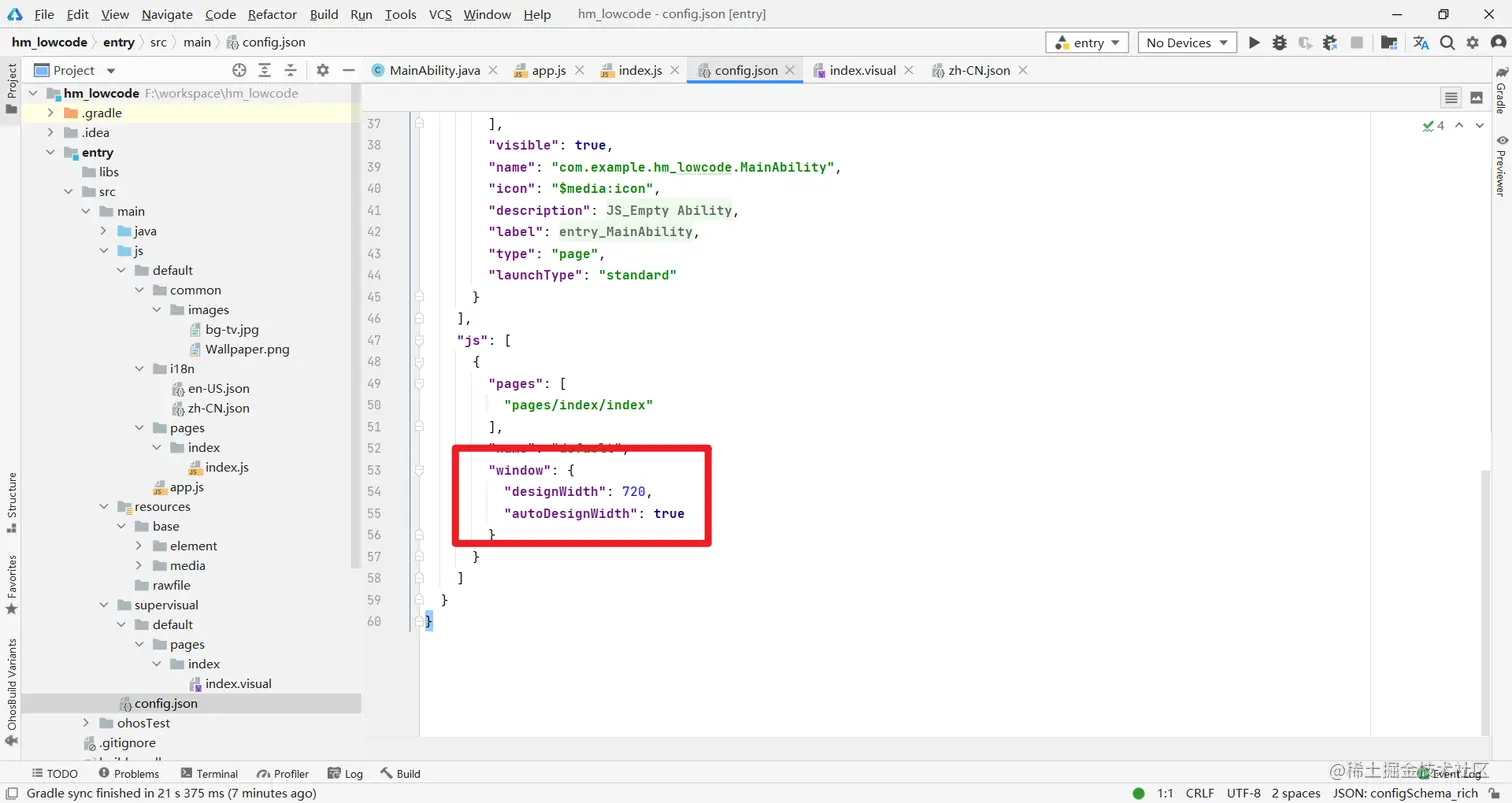
Task: Collapse the supervisual folder
Action: click(104, 605)
